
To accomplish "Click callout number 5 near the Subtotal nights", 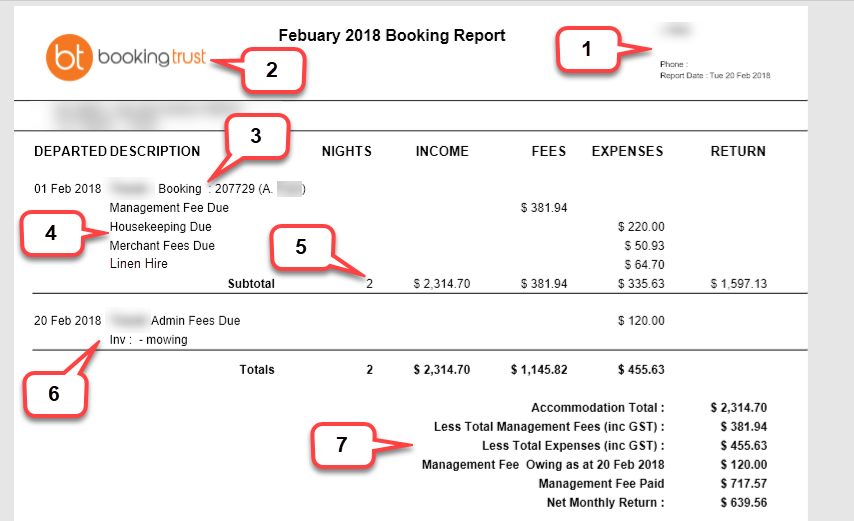I will tap(300, 245).
